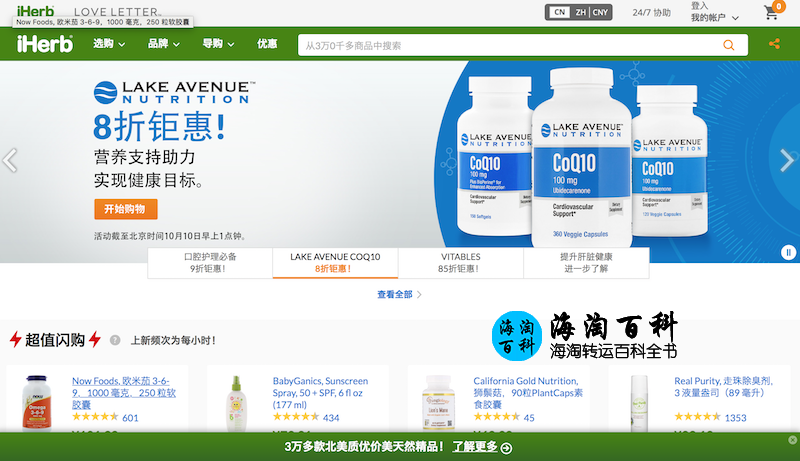Screen dimensions: 800x461
Task: Go to previous banner slide arrow
Action: pos(10,161)
